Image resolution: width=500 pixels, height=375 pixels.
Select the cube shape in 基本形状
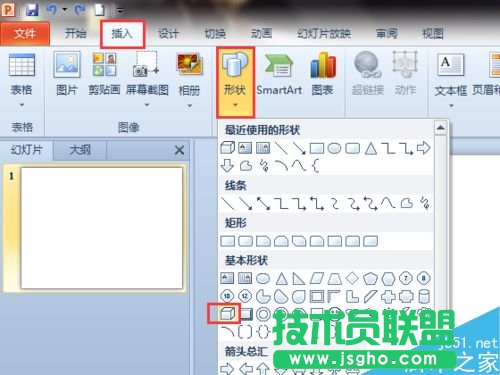[x=228, y=313]
